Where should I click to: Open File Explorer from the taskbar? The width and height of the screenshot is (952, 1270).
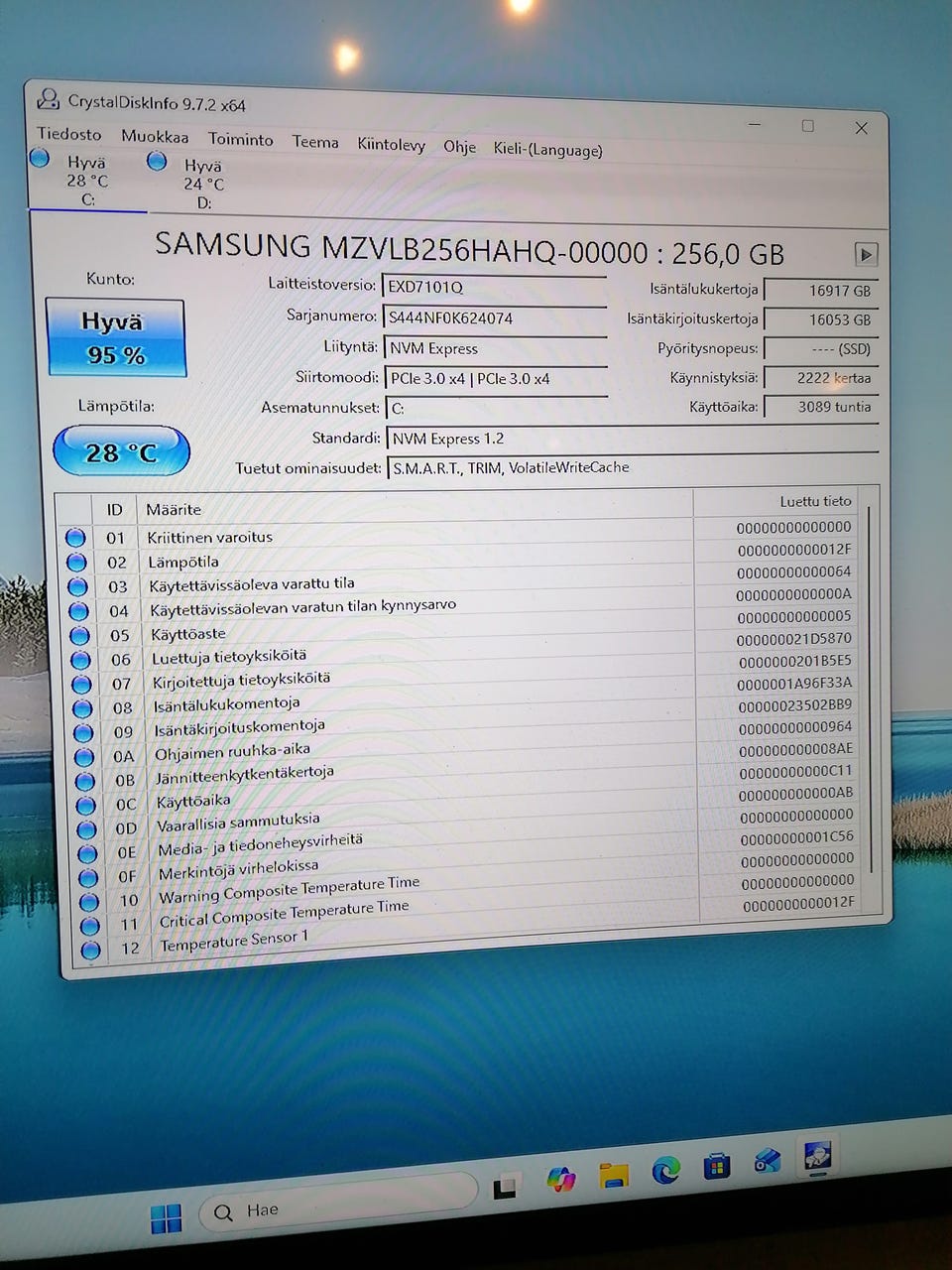(614, 1175)
